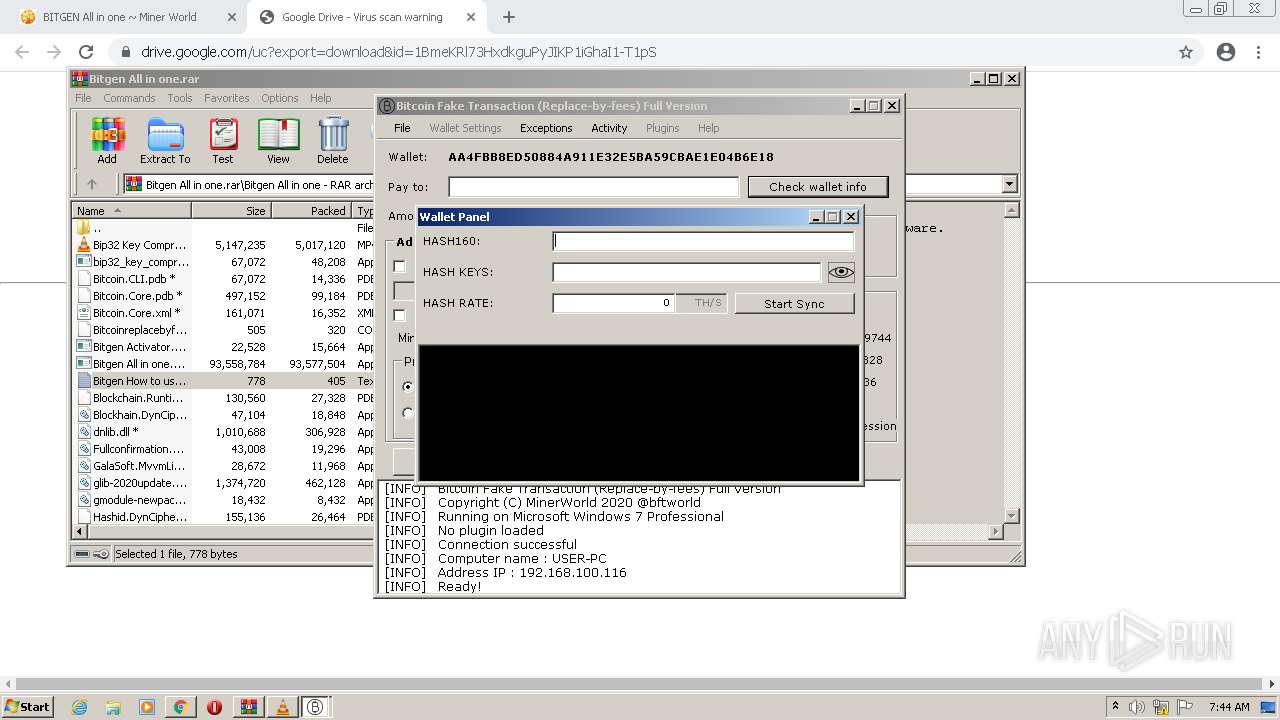Reveal hash keys with the eye icon

point(841,272)
